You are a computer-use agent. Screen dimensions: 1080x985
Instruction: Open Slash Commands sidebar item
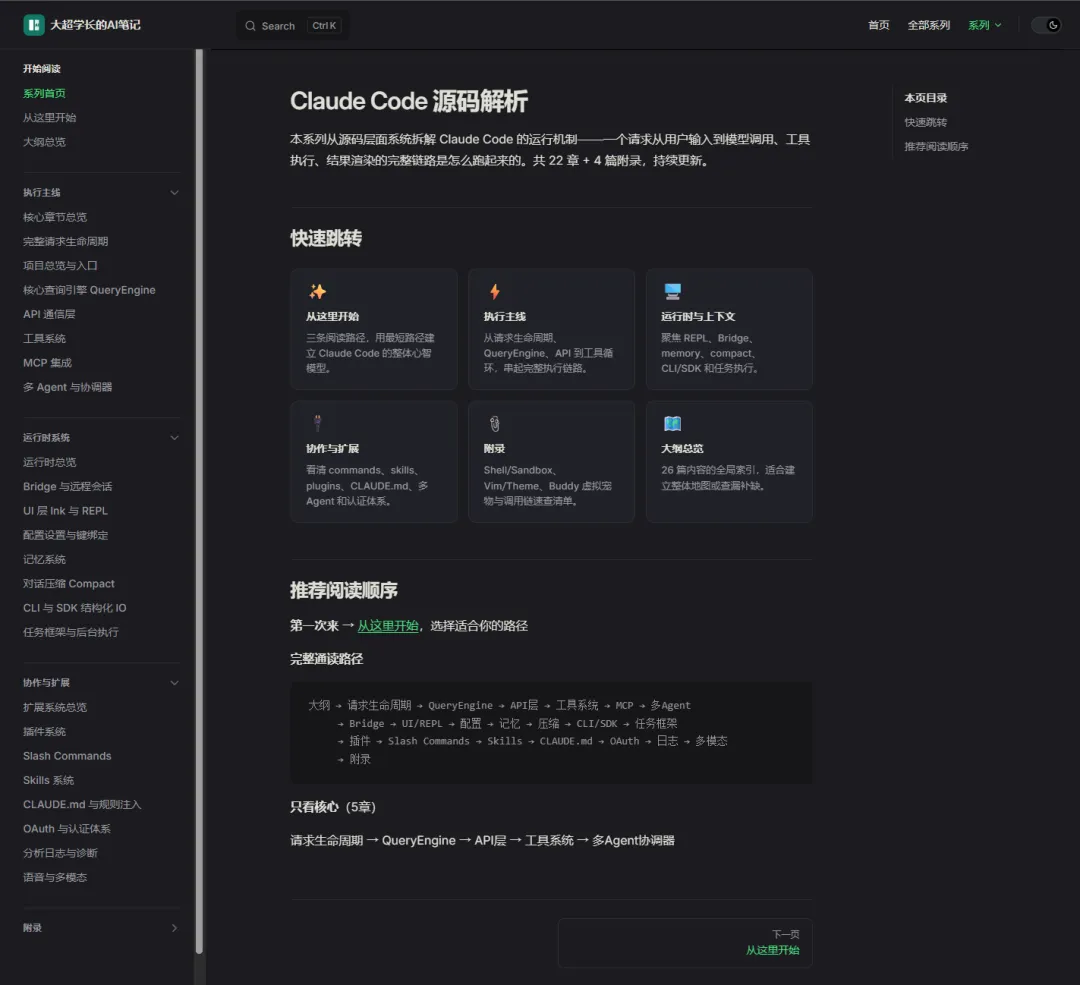click(x=67, y=756)
